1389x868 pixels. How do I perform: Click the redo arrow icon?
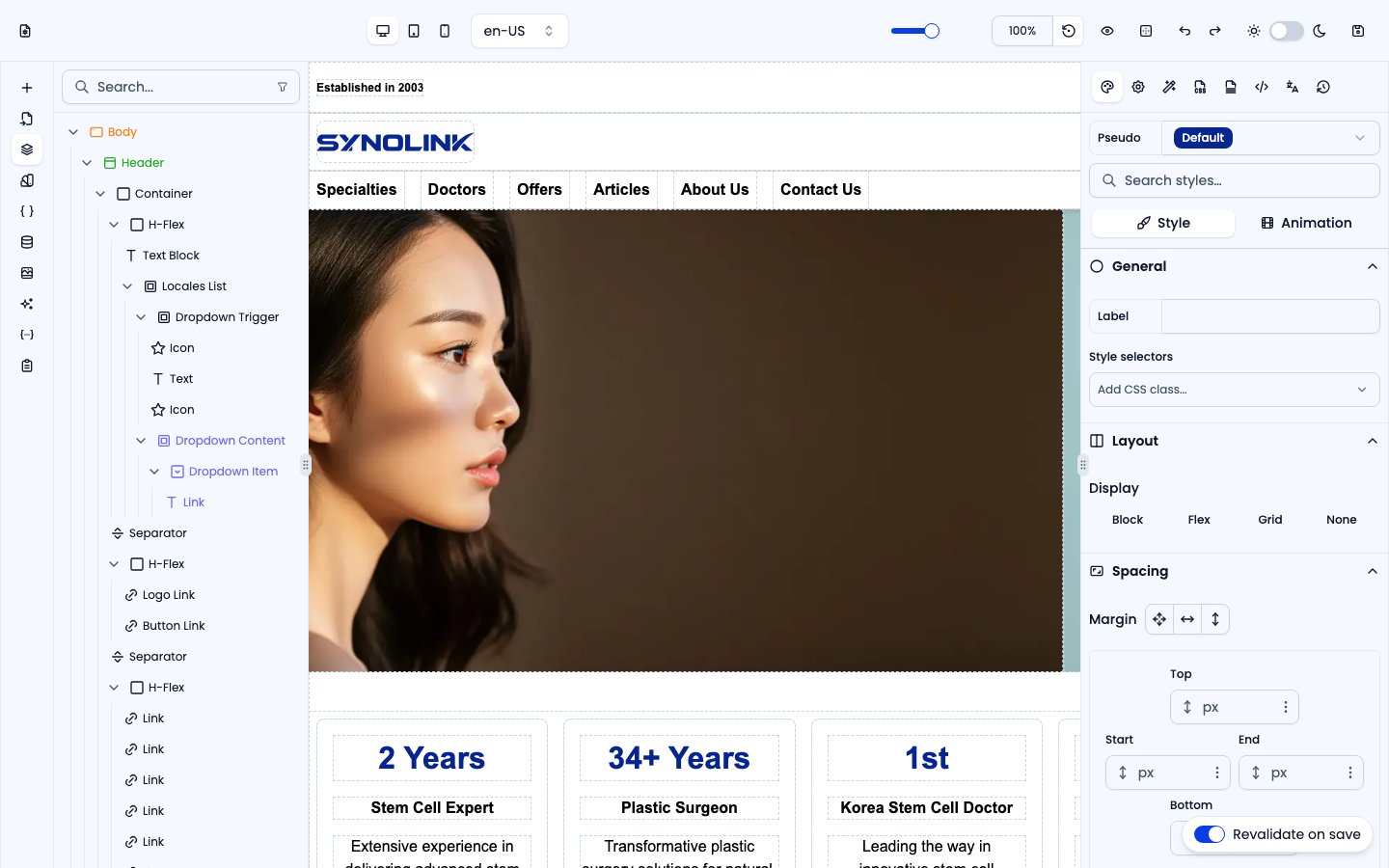(1215, 31)
